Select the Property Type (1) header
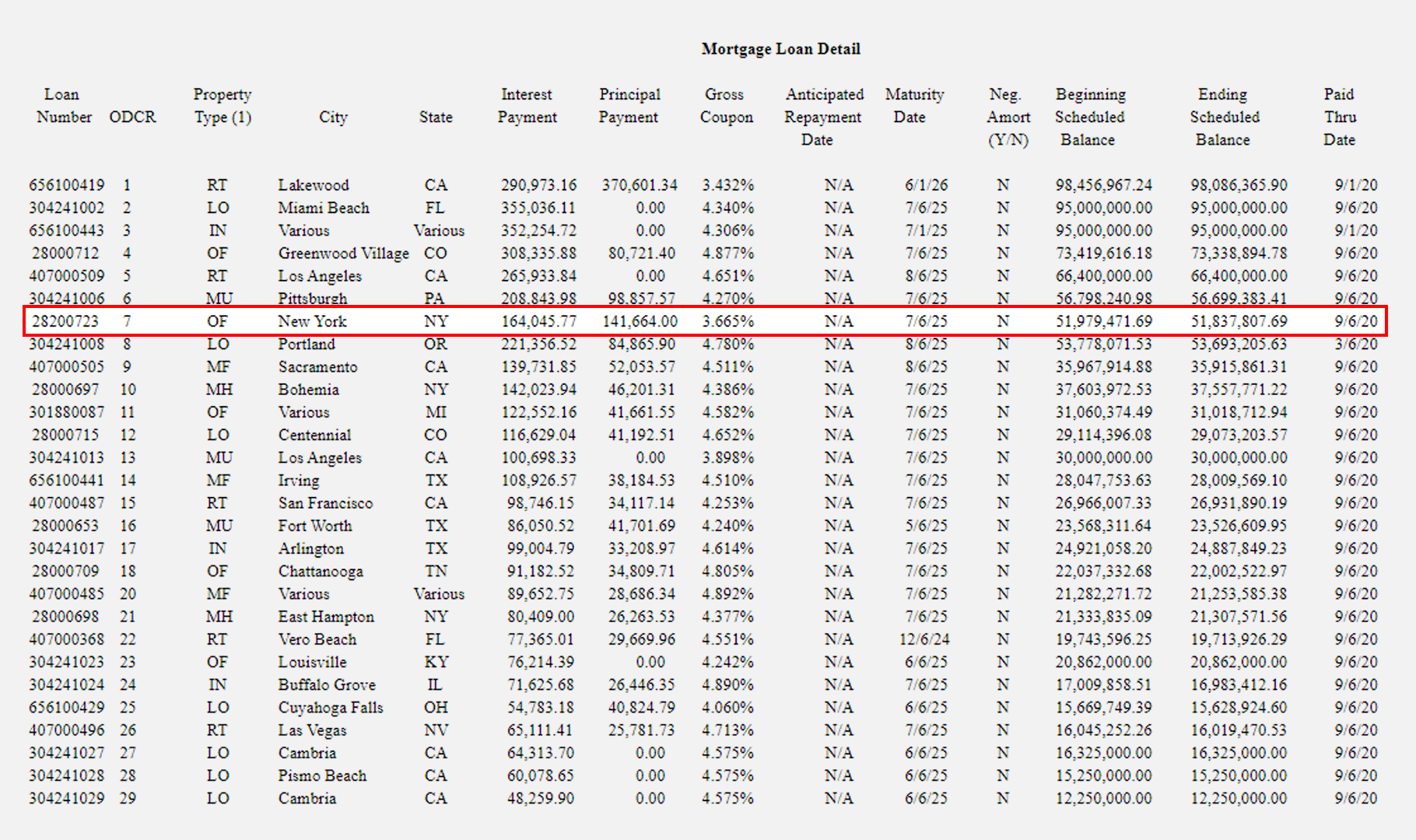The image size is (1416, 840). click(223, 106)
